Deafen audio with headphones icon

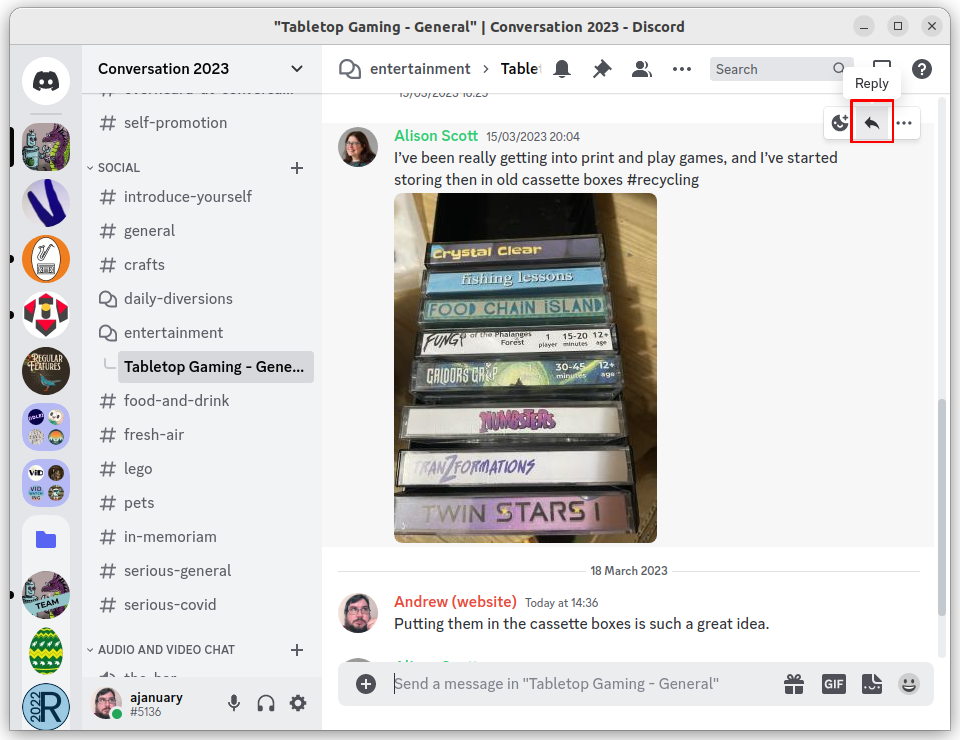[x=266, y=703]
